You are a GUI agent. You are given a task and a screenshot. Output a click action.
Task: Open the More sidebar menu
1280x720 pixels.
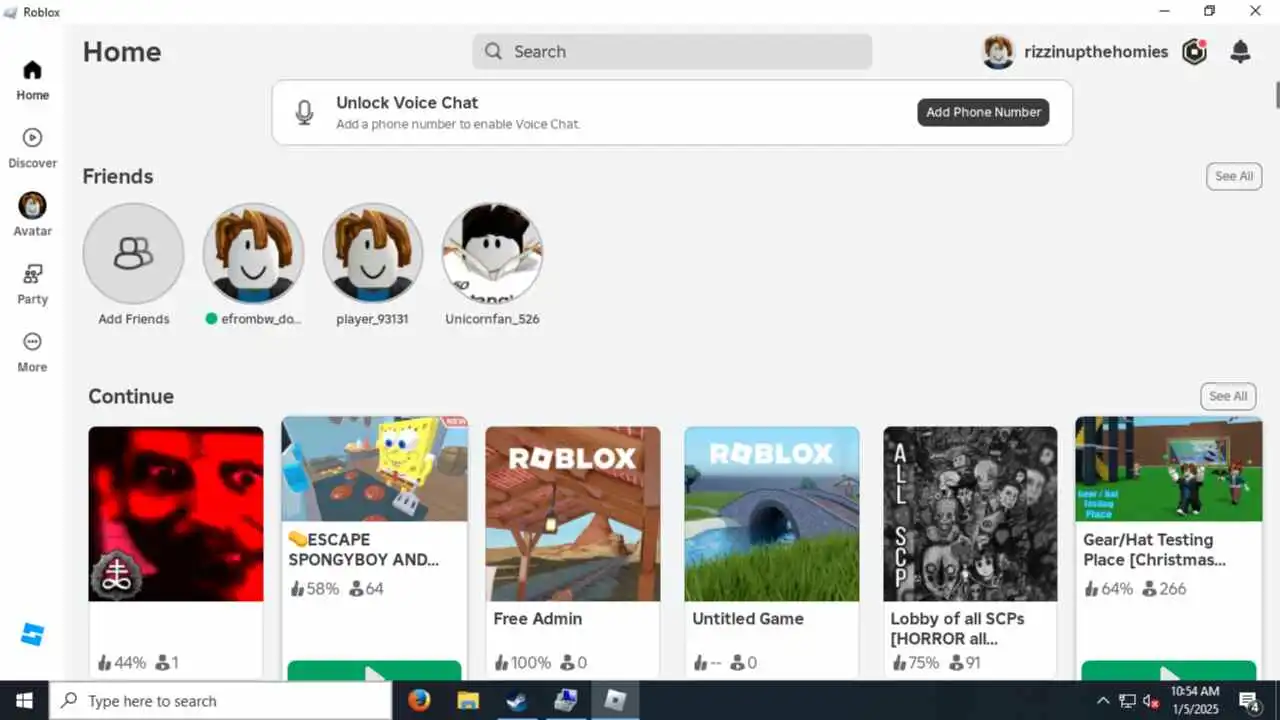pos(32,342)
